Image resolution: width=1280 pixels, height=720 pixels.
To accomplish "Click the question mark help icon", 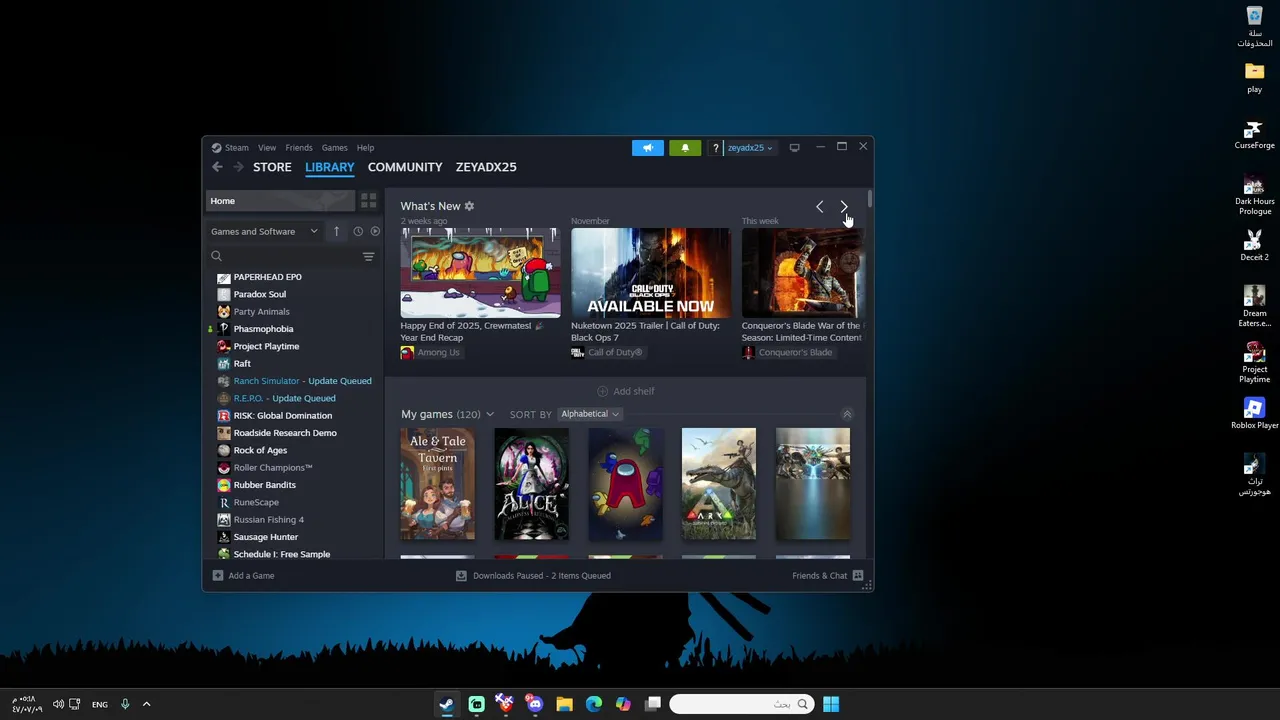I will click(x=715, y=148).
